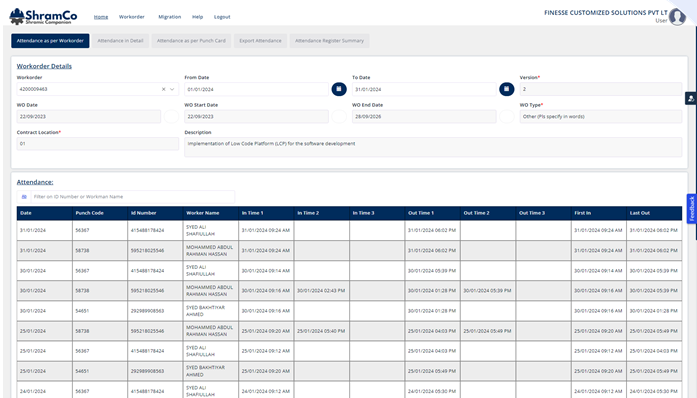Viewport: 697px width, 398px height.
Task: Click the Version field
Action: tap(601, 89)
